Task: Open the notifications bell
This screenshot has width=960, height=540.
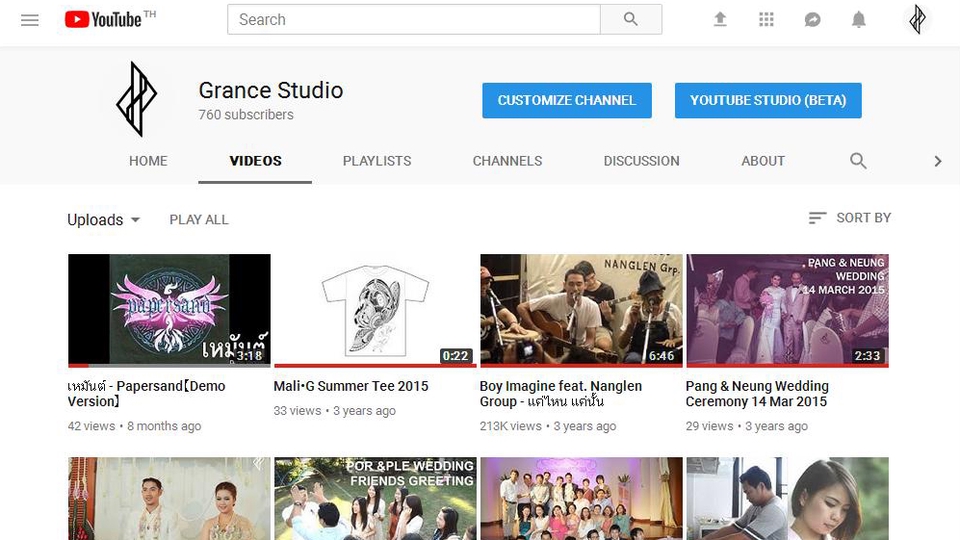Action: (858, 20)
